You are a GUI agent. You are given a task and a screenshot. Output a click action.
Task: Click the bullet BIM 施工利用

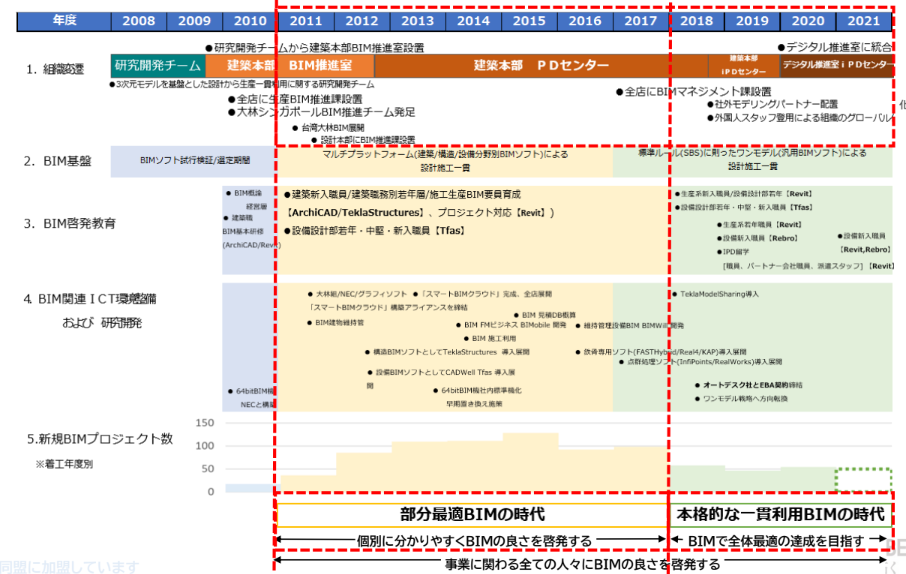click(x=490, y=338)
